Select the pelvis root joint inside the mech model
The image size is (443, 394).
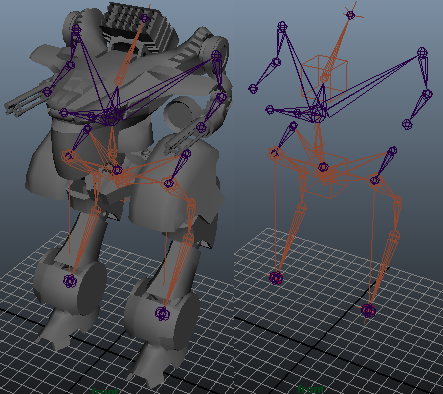117,170
